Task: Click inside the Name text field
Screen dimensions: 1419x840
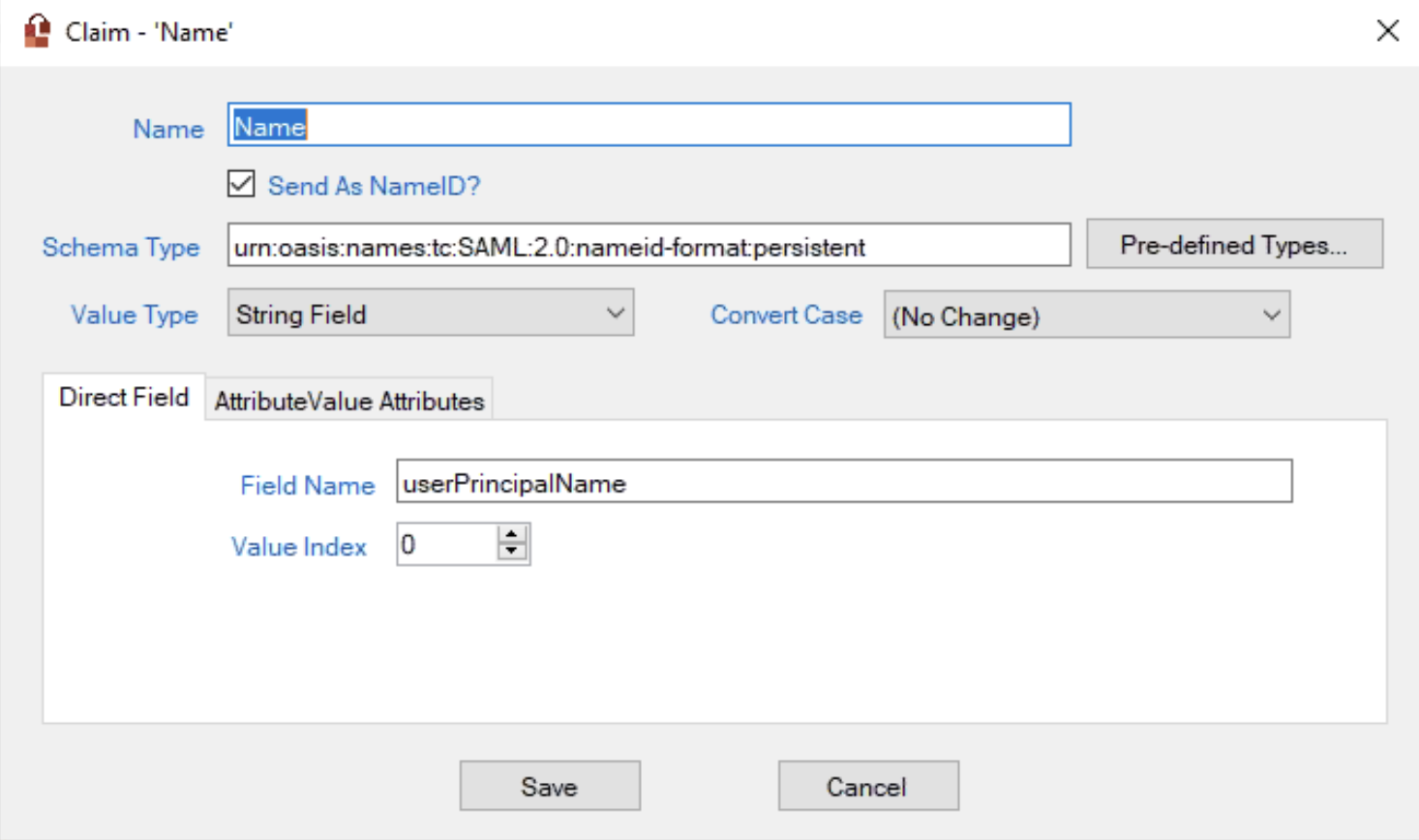Action: coord(649,125)
